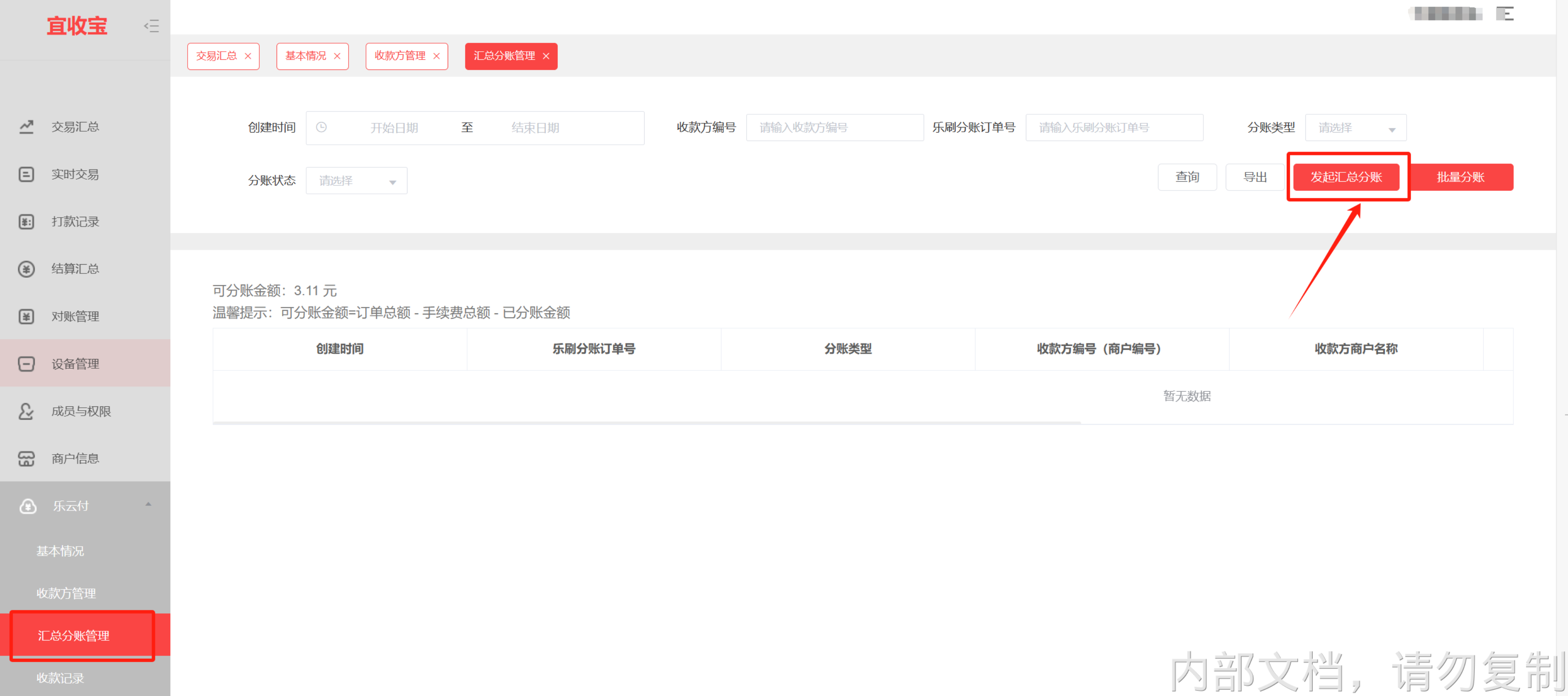
Task: Click the 交易汇总 chart icon in sidebar
Action: pyautogui.click(x=26, y=127)
